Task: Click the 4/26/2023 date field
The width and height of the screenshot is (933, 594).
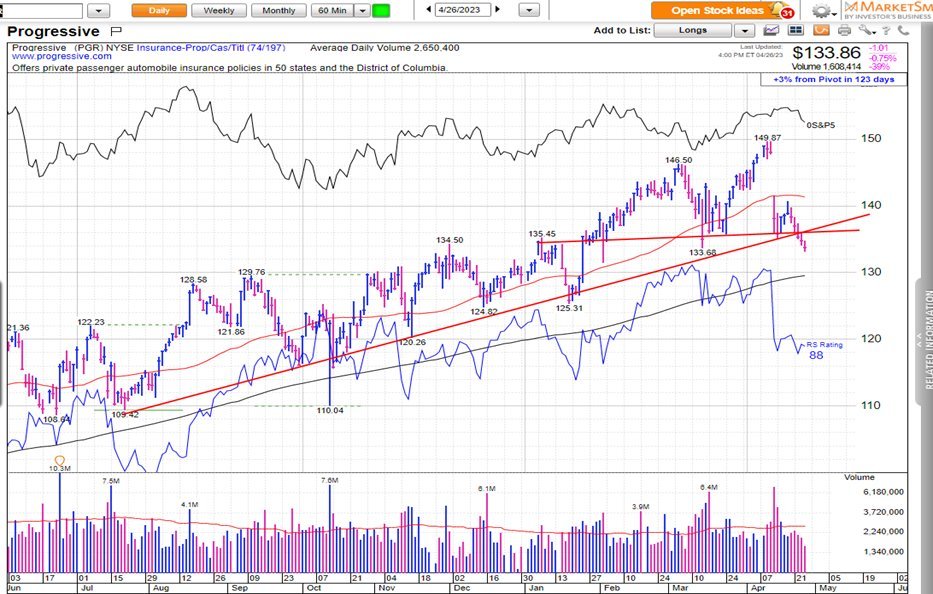Action: [463, 10]
